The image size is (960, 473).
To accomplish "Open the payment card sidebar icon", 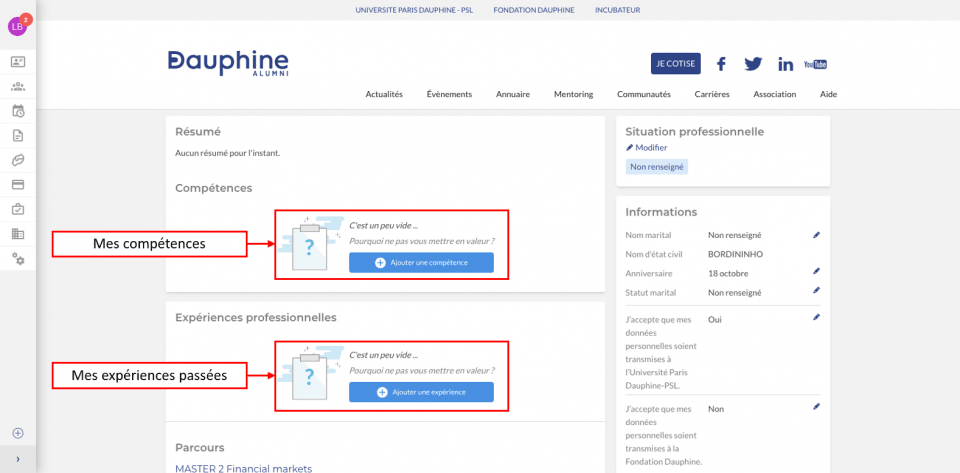I will pos(18,184).
